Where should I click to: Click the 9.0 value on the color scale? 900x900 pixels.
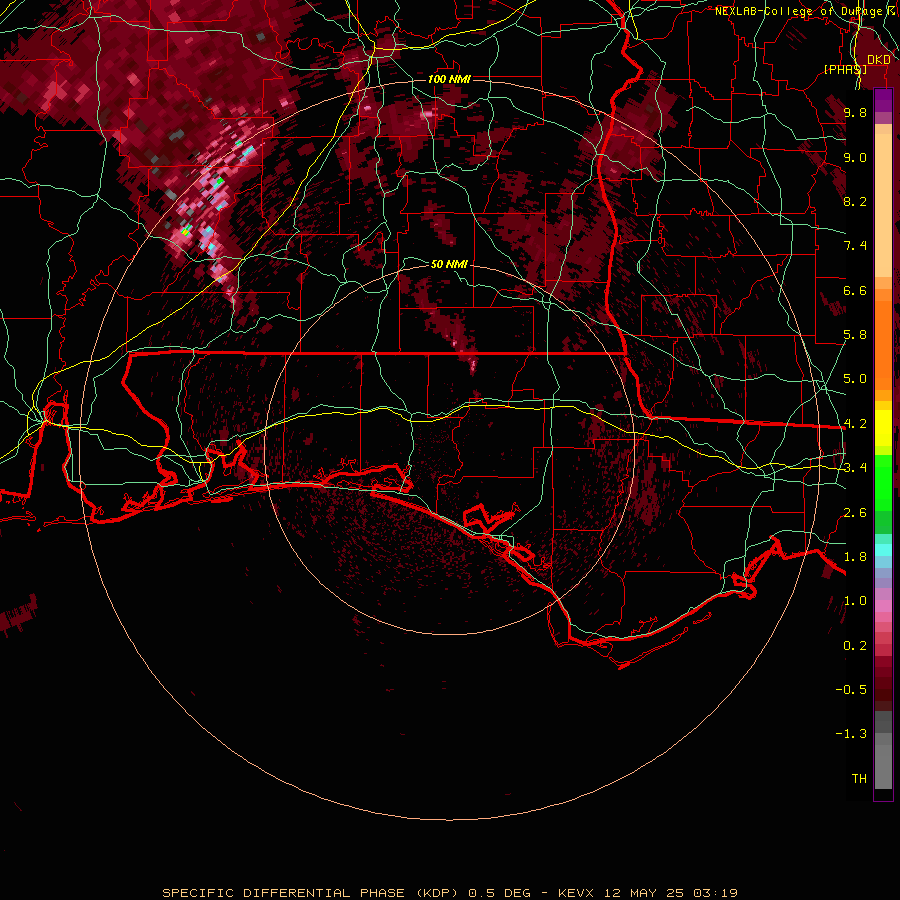[x=855, y=157]
